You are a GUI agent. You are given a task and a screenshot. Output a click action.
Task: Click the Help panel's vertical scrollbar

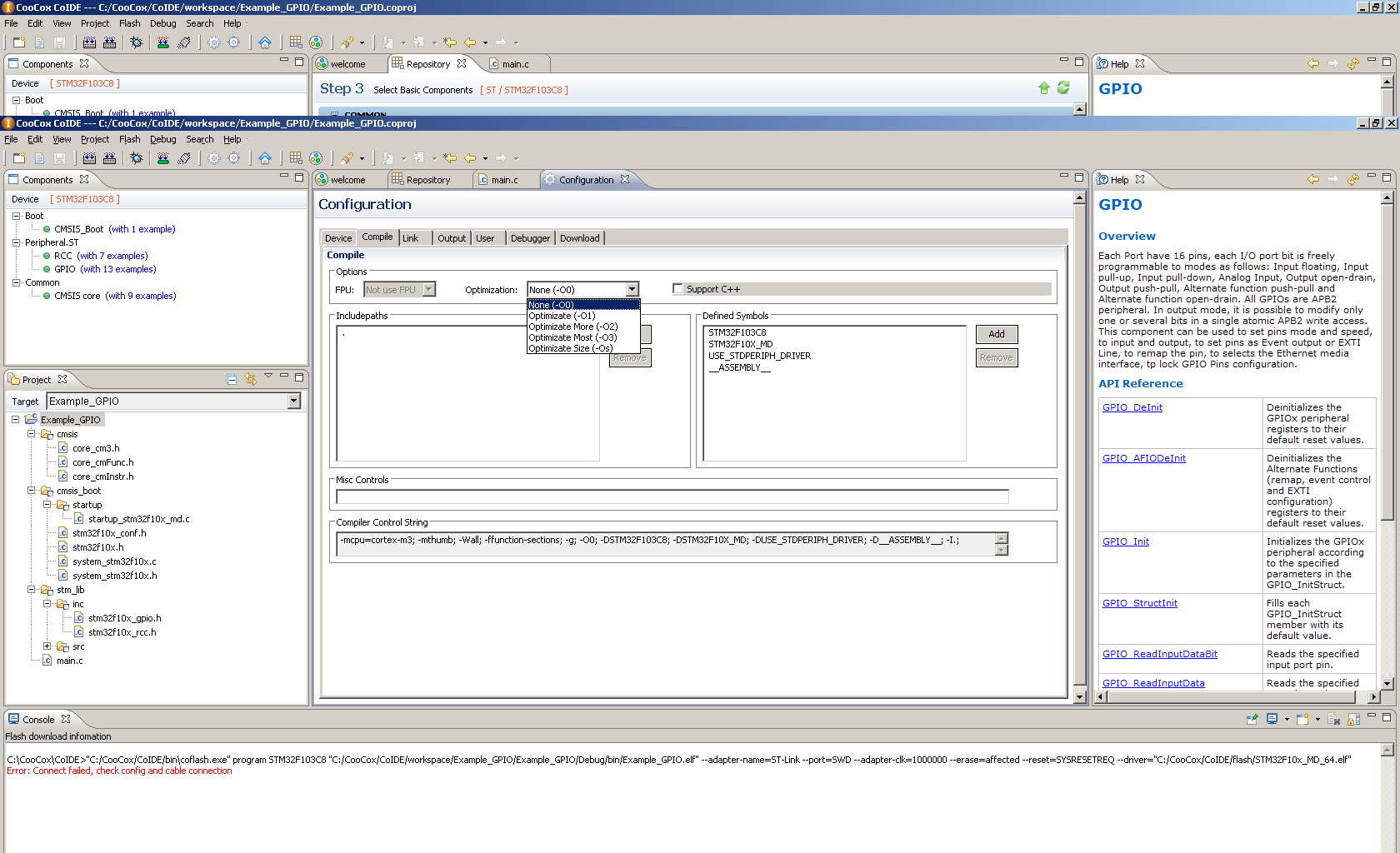pyautogui.click(x=1387, y=358)
